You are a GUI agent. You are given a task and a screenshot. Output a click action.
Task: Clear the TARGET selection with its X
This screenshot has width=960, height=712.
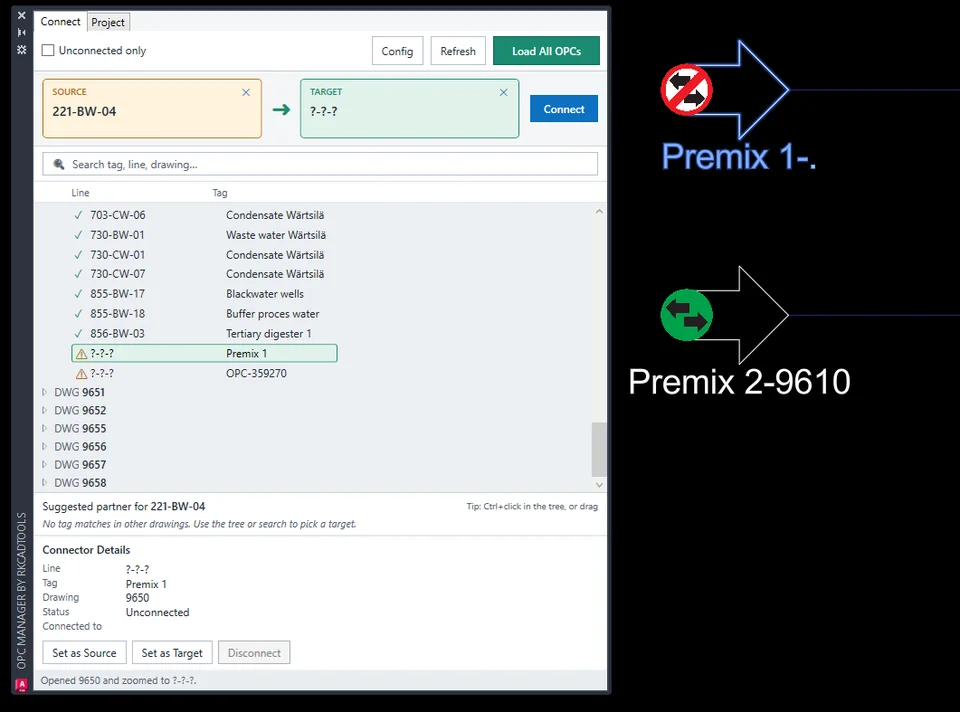click(x=503, y=92)
